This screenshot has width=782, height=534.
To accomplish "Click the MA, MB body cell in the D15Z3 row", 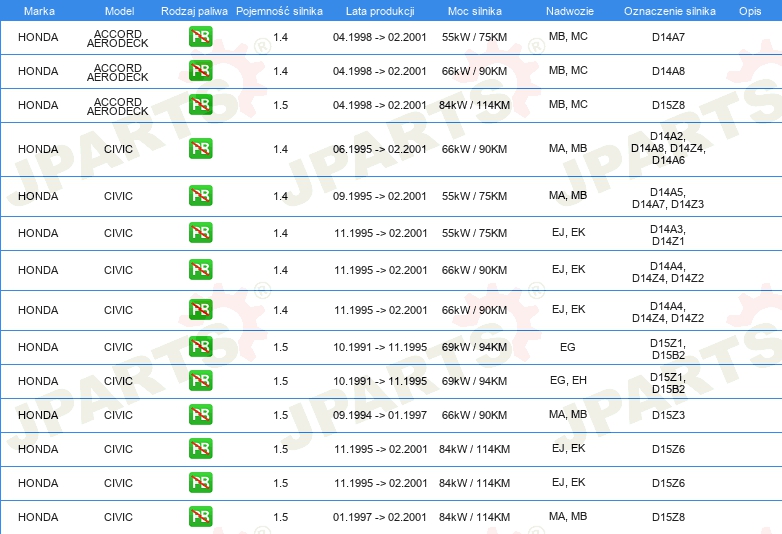I will (568, 414).
